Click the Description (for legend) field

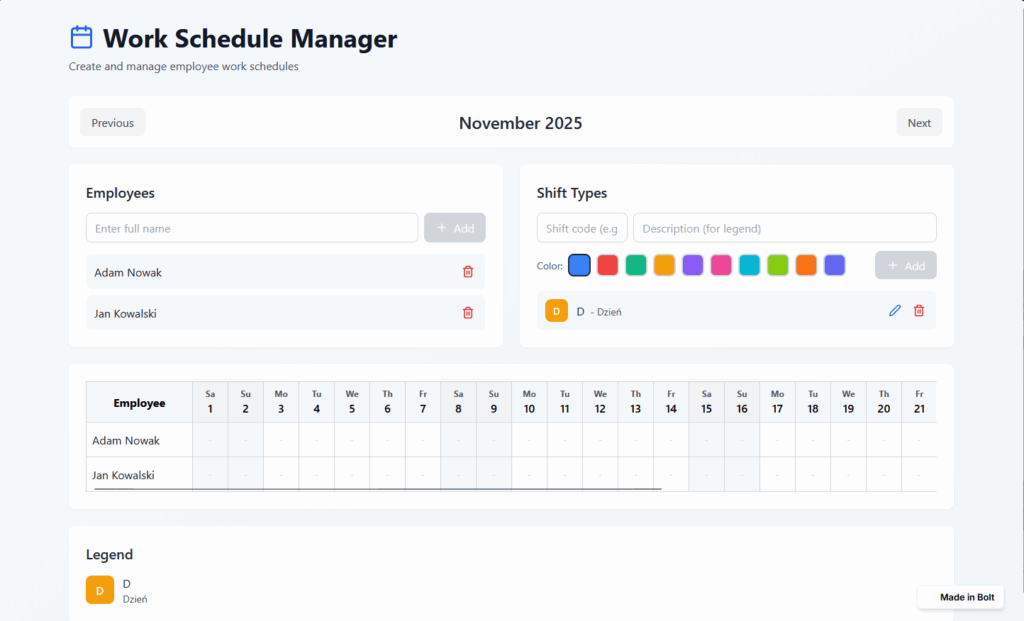(x=785, y=228)
